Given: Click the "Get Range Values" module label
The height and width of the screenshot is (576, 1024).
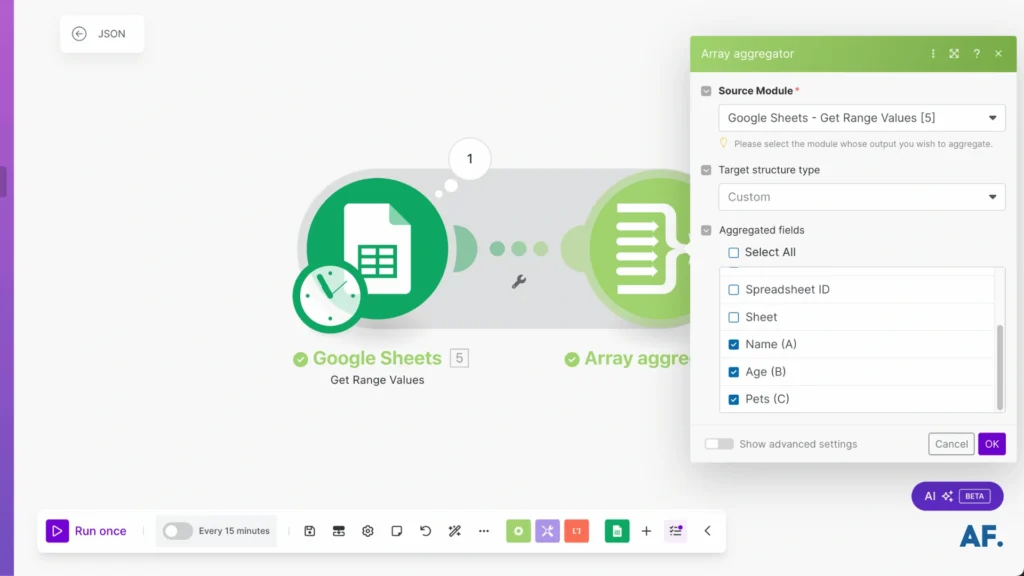Looking at the screenshot, I should [x=377, y=380].
